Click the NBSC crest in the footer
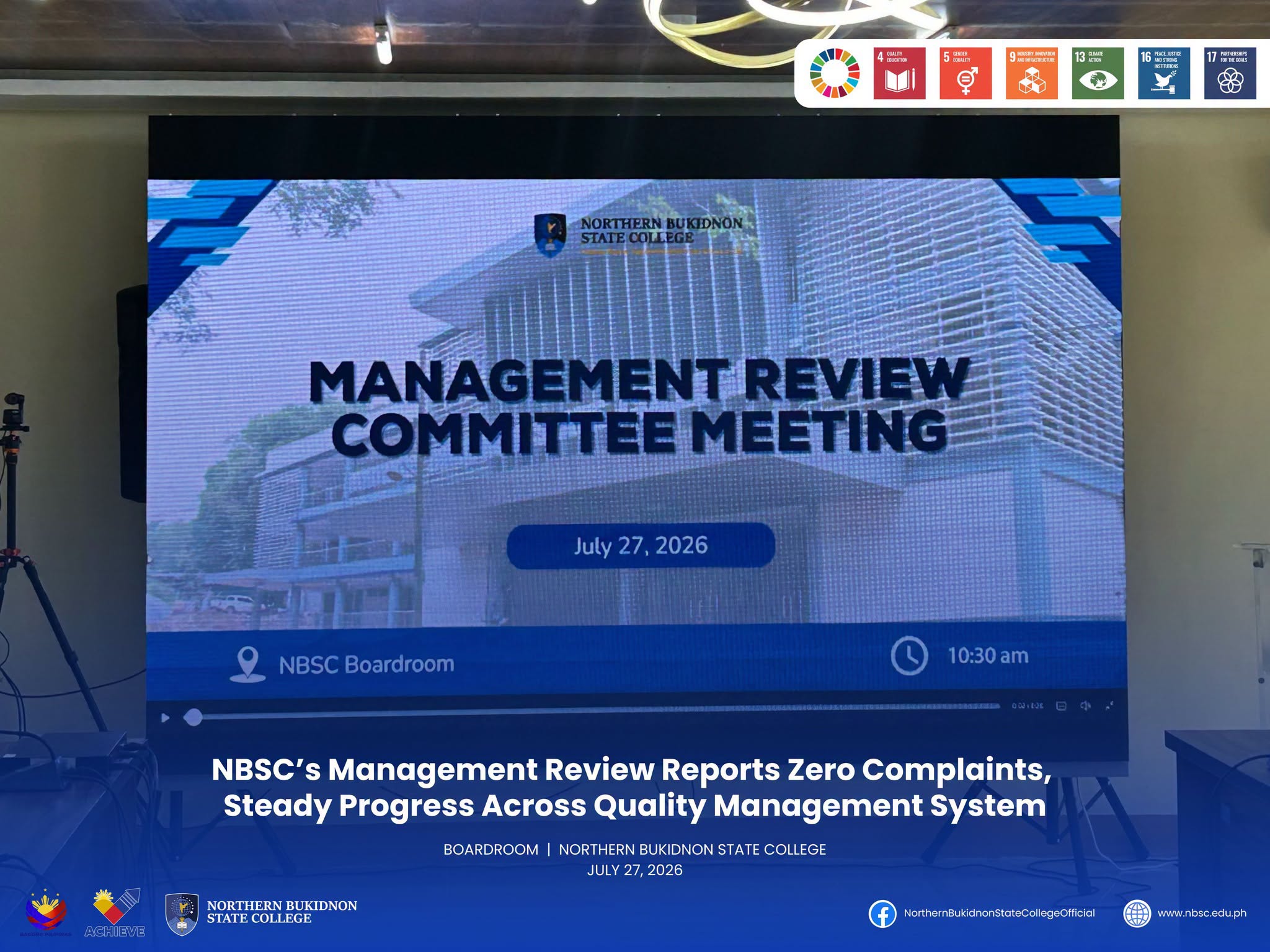 pyautogui.click(x=182, y=914)
